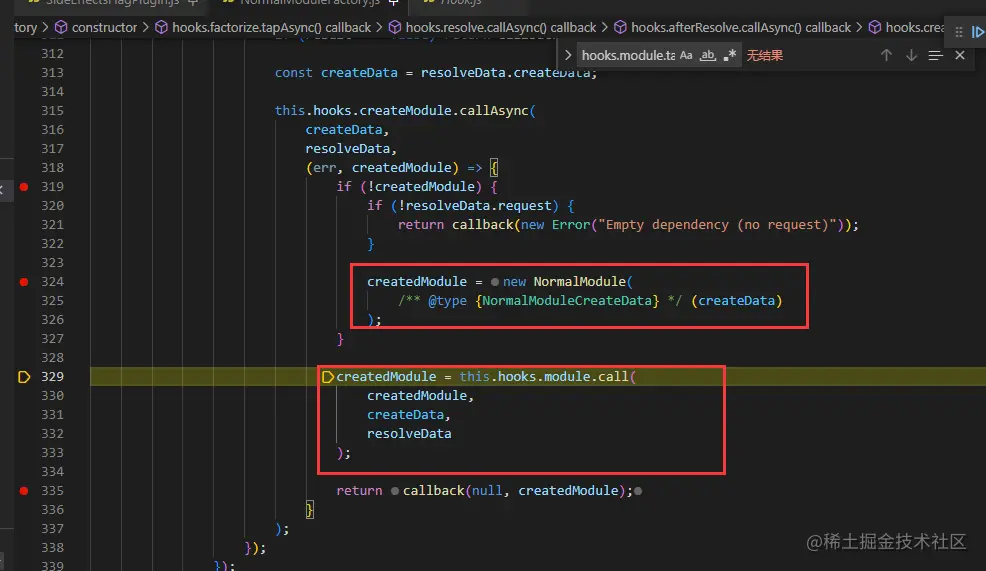Click 'if (!createdModule) {' on line 319

[x=416, y=187]
